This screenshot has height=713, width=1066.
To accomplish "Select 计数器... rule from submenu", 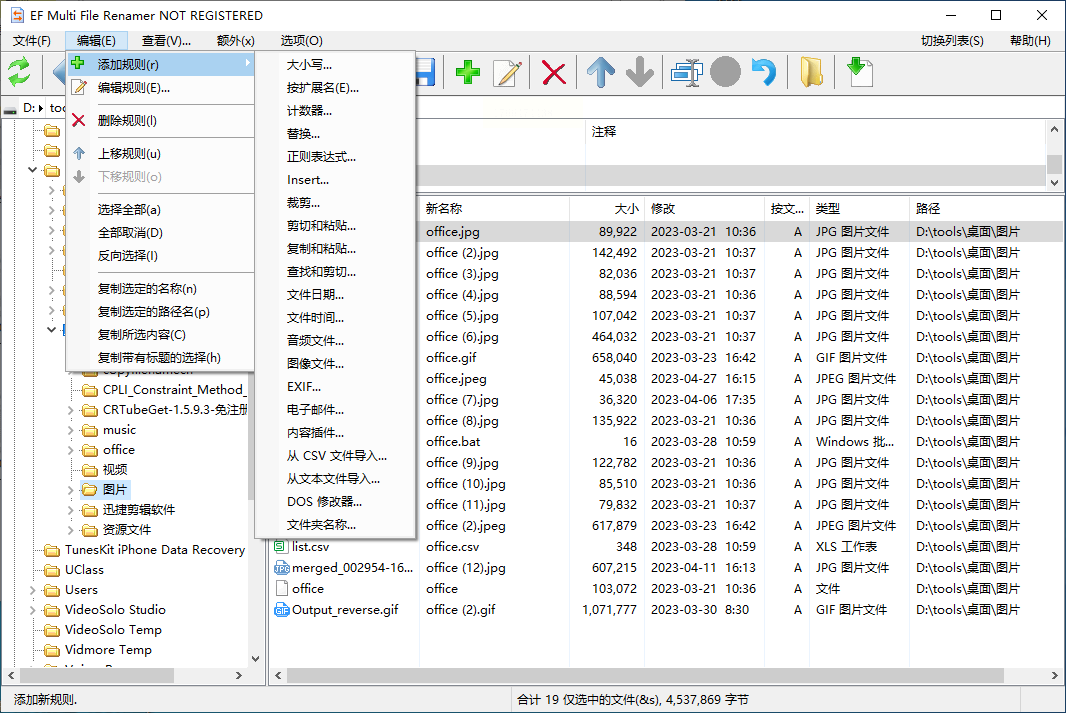I will 309,111.
